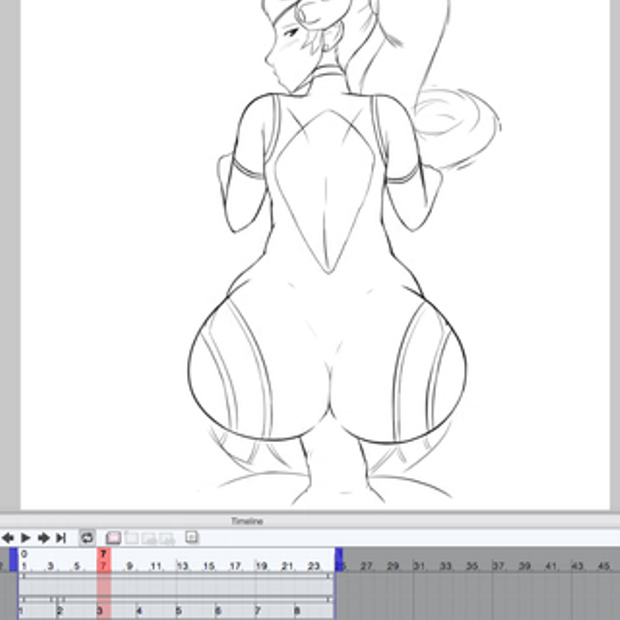Select cel 5 in the animation track
This screenshot has height=620, width=620.
178,611
